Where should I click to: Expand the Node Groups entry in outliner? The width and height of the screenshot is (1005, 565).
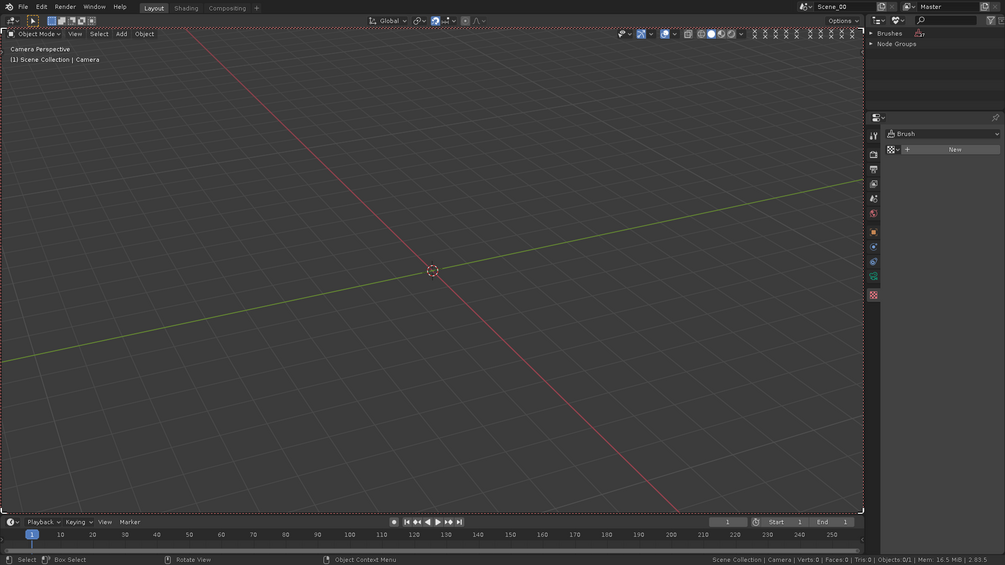(x=870, y=44)
